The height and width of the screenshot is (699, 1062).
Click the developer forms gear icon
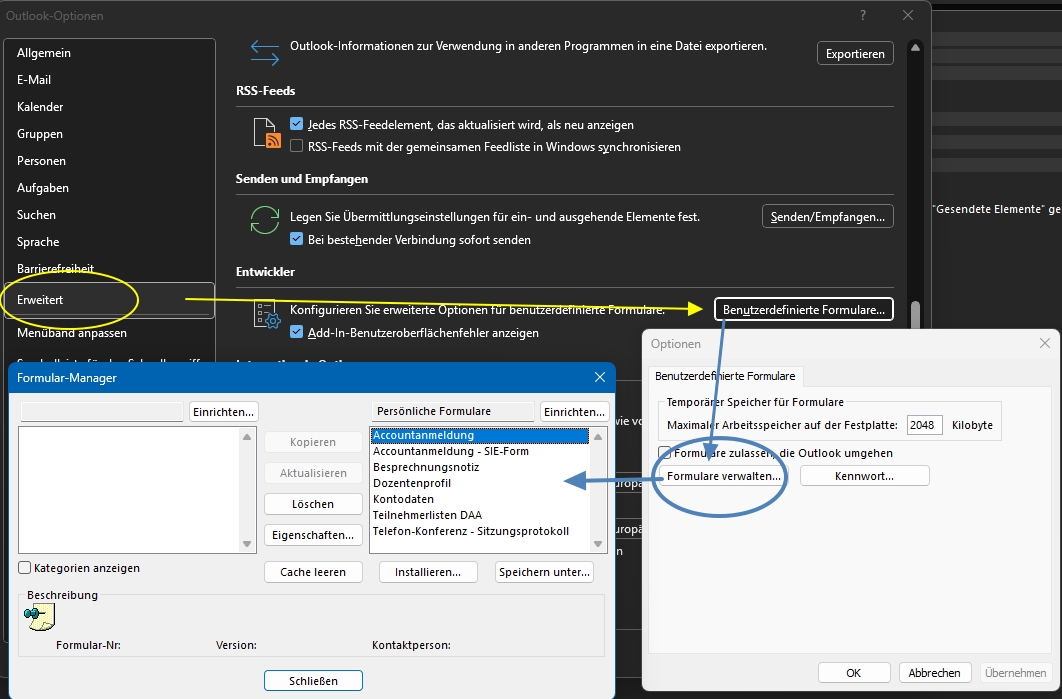pyautogui.click(x=267, y=314)
